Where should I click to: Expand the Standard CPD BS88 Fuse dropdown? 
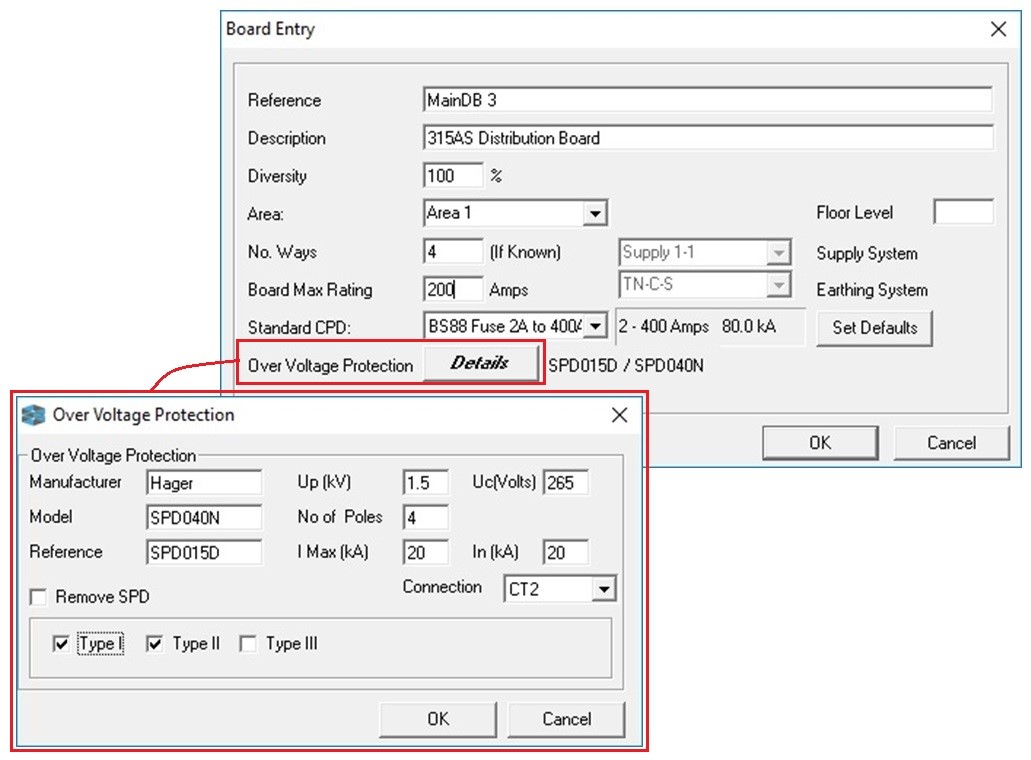tap(595, 326)
